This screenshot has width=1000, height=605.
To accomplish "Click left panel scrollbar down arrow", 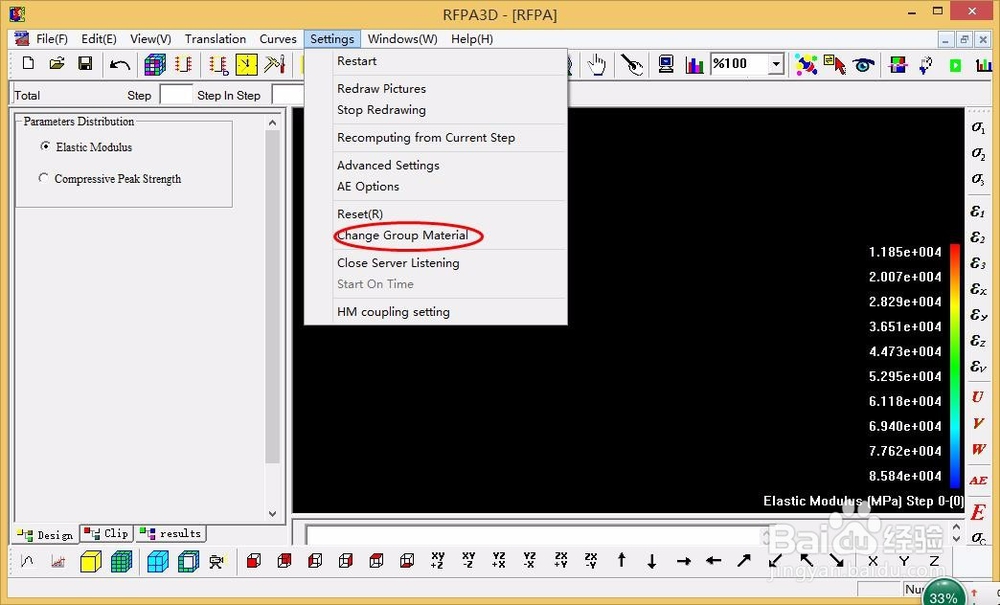I will click(273, 514).
